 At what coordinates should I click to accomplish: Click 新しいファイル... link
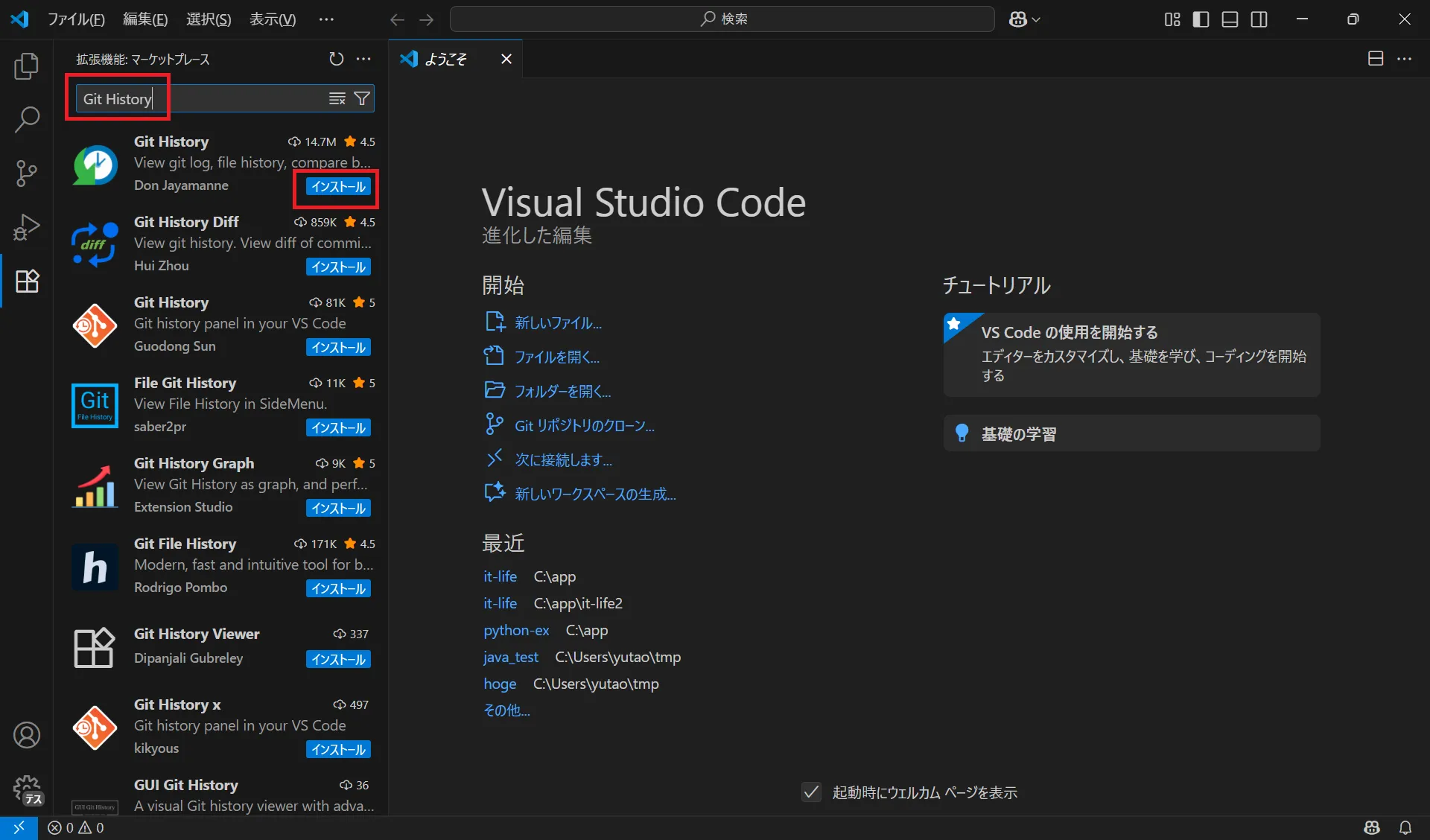559,322
